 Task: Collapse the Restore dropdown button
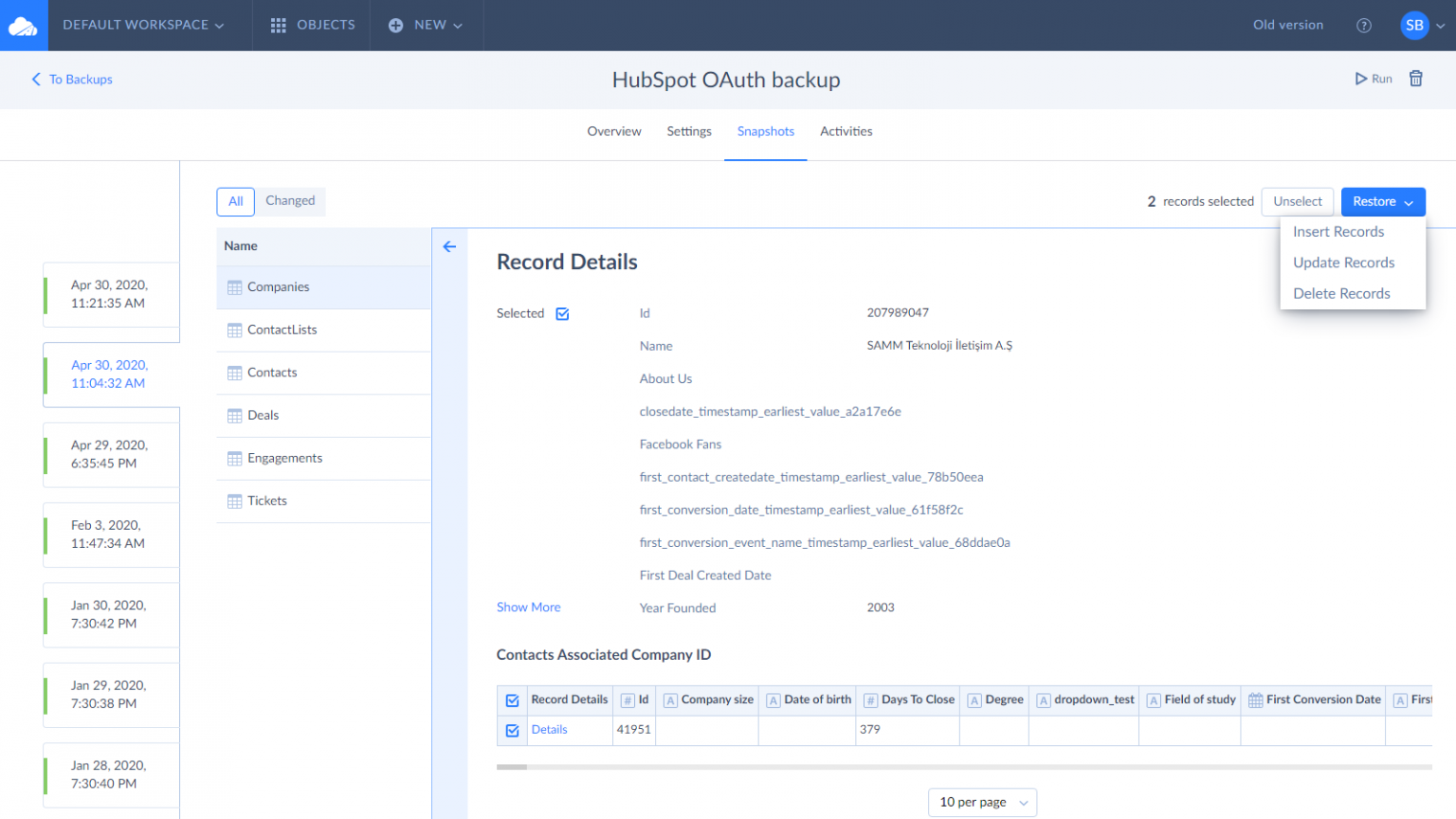pyautogui.click(x=1382, y=202)
